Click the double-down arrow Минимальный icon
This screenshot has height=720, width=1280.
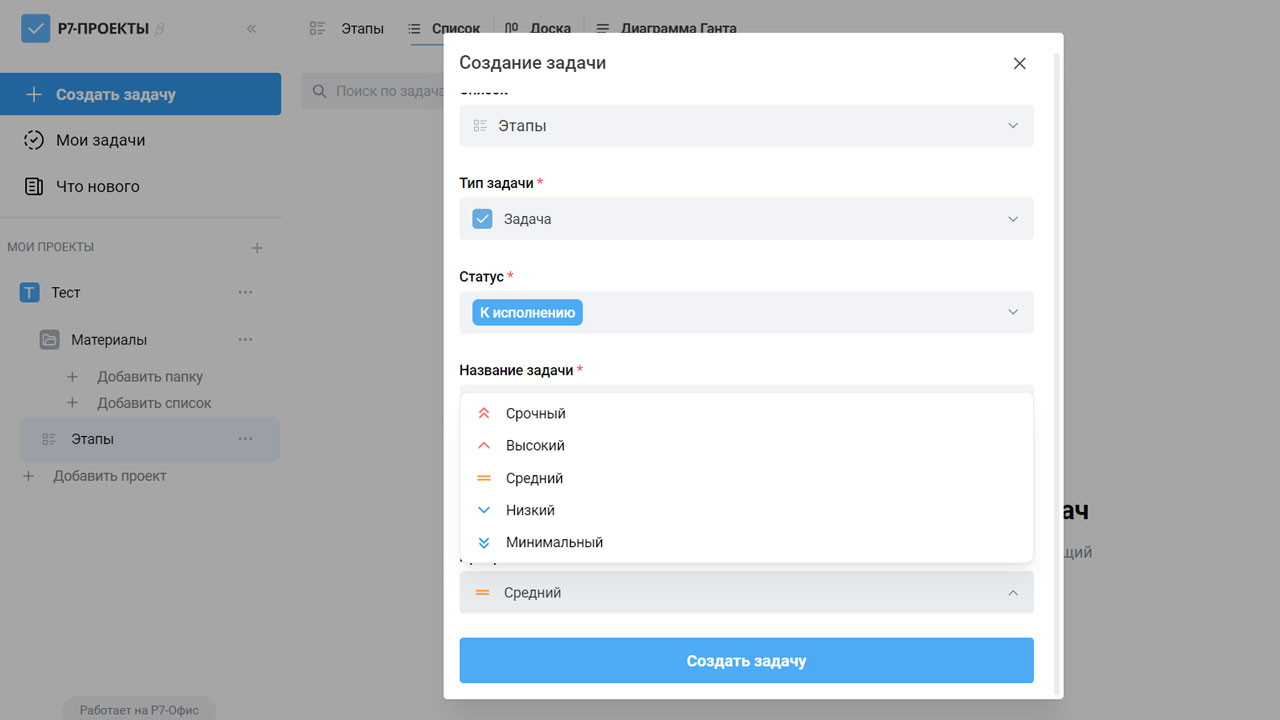click(x=484, y=542)
